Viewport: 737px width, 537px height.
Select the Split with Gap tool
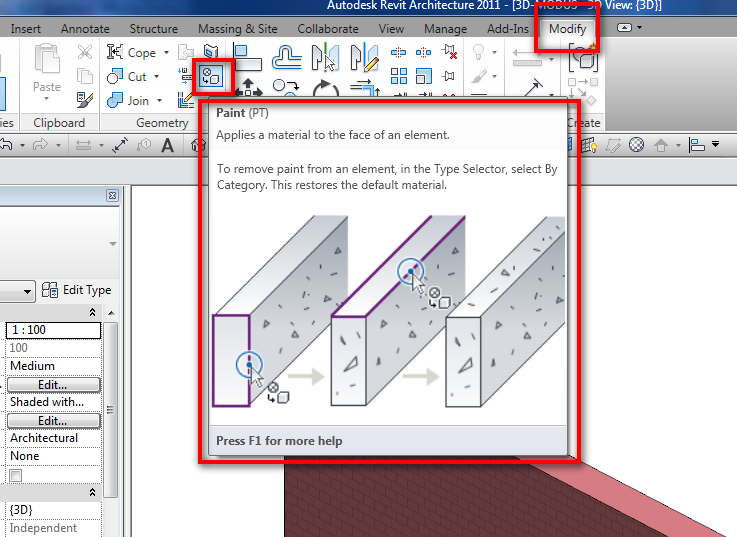(423, 52)
